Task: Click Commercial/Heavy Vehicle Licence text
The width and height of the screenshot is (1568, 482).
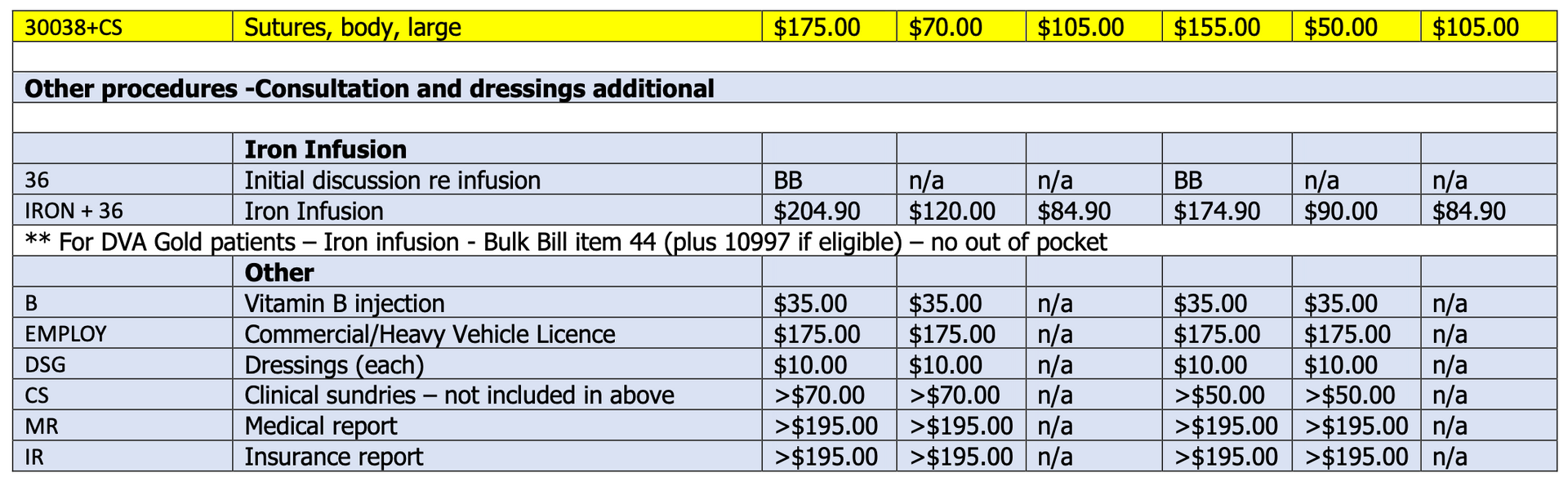Action: point(430,334)
